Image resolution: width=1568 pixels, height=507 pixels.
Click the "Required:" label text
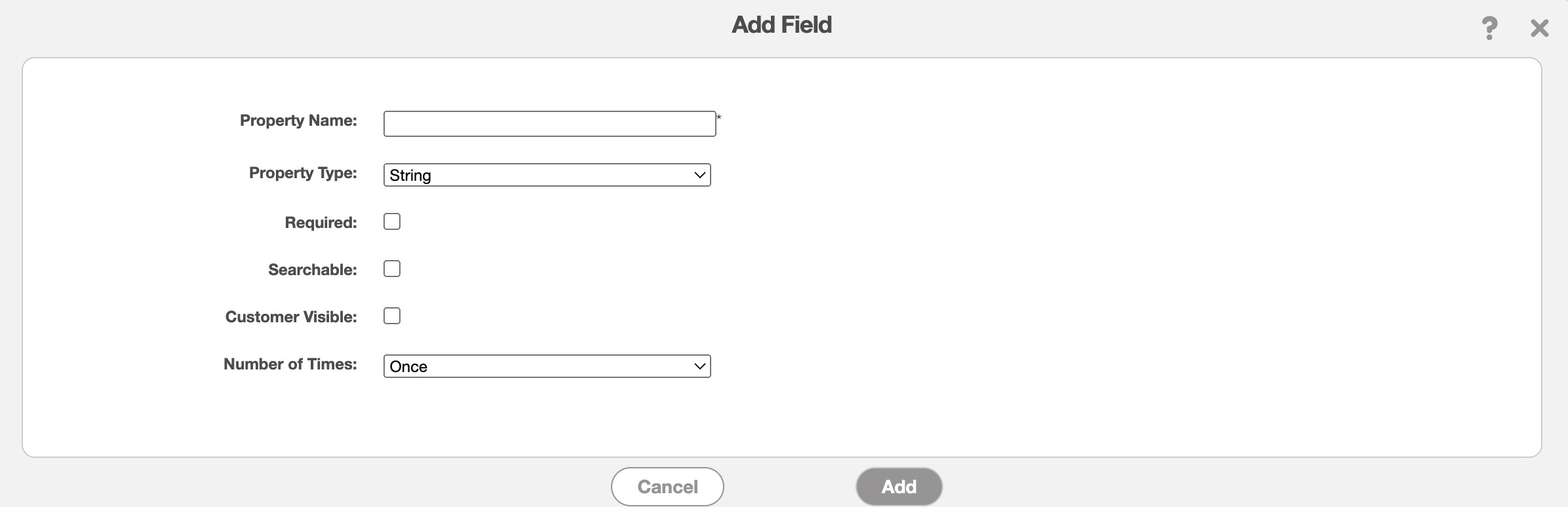(x=321, y=223)
